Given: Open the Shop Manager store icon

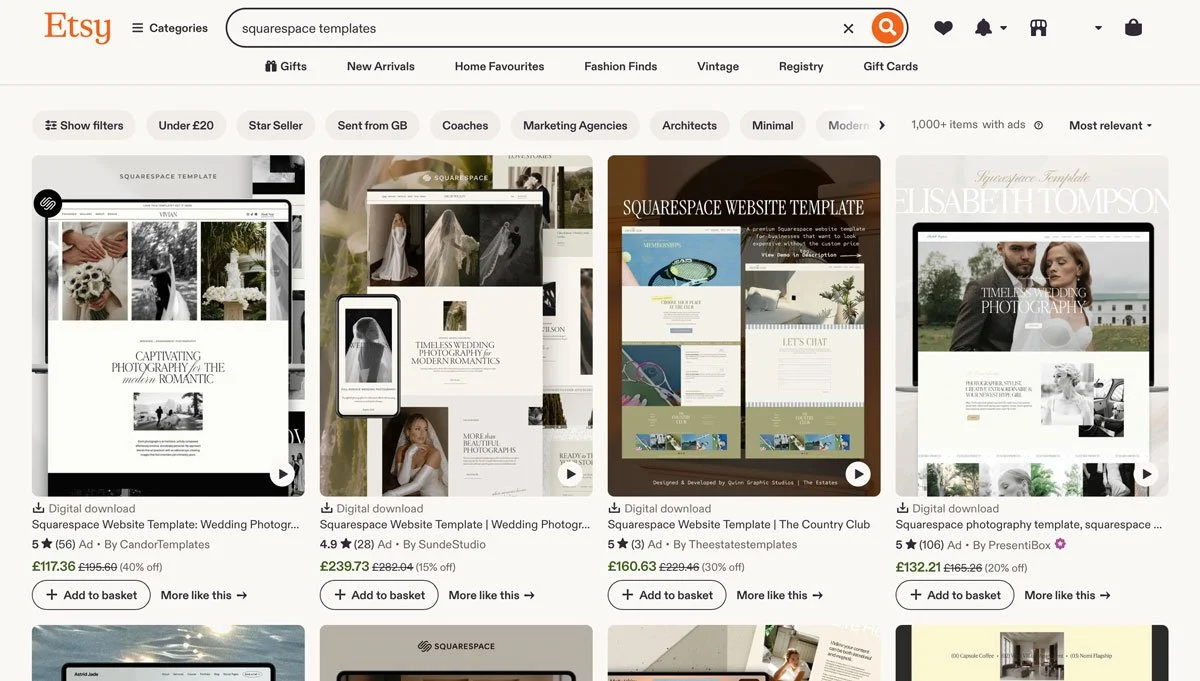Looking at the screenshot, I should point(1038,28).
